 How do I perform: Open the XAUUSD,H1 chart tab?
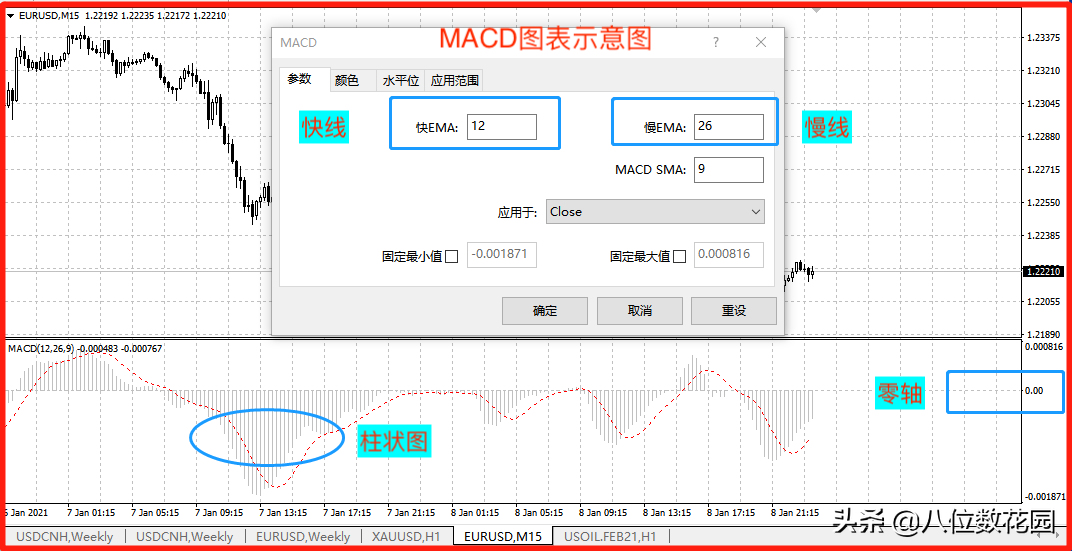click(406, 537)
